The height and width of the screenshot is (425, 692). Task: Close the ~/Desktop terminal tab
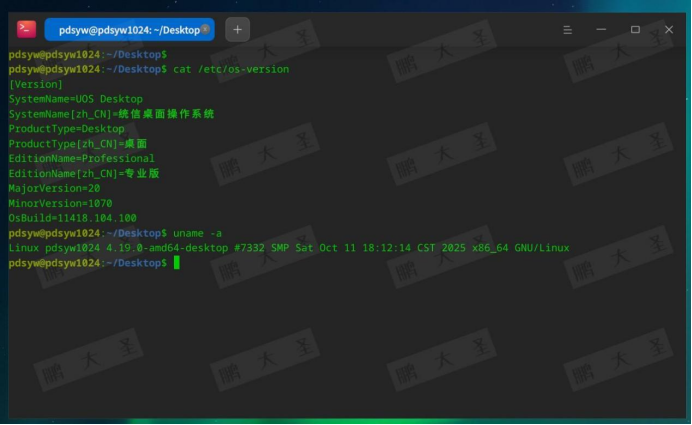(205, 29)
